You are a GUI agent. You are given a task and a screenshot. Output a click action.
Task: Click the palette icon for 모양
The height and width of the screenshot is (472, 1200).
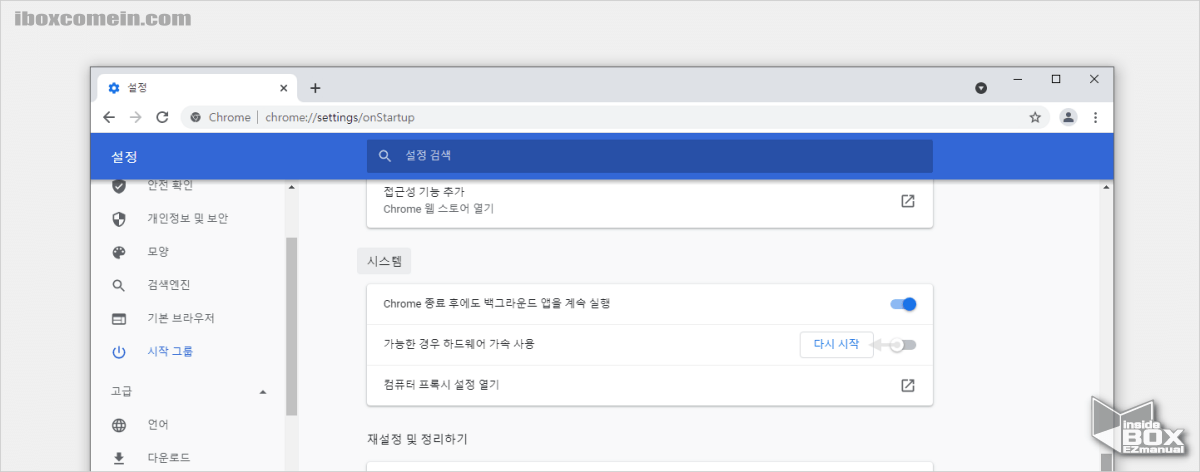click(119, 252)
